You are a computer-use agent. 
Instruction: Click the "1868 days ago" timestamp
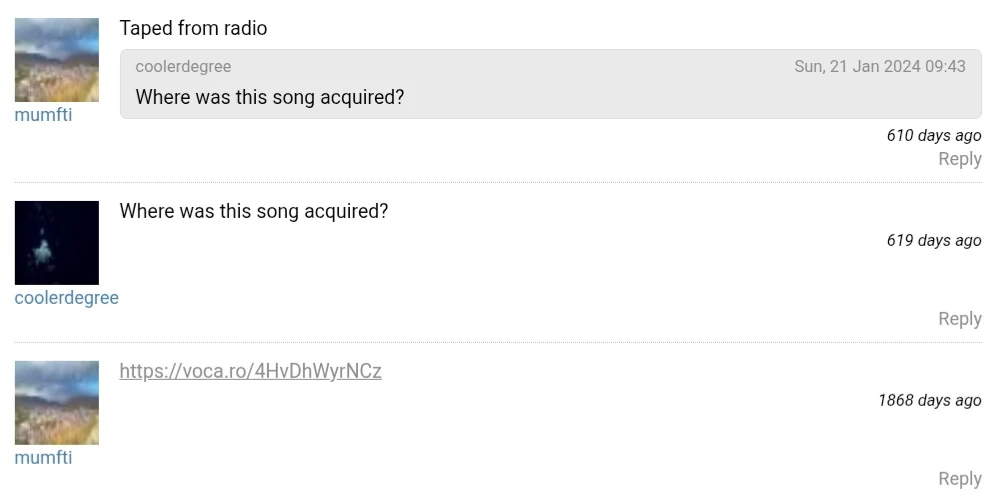coord(929,400)
